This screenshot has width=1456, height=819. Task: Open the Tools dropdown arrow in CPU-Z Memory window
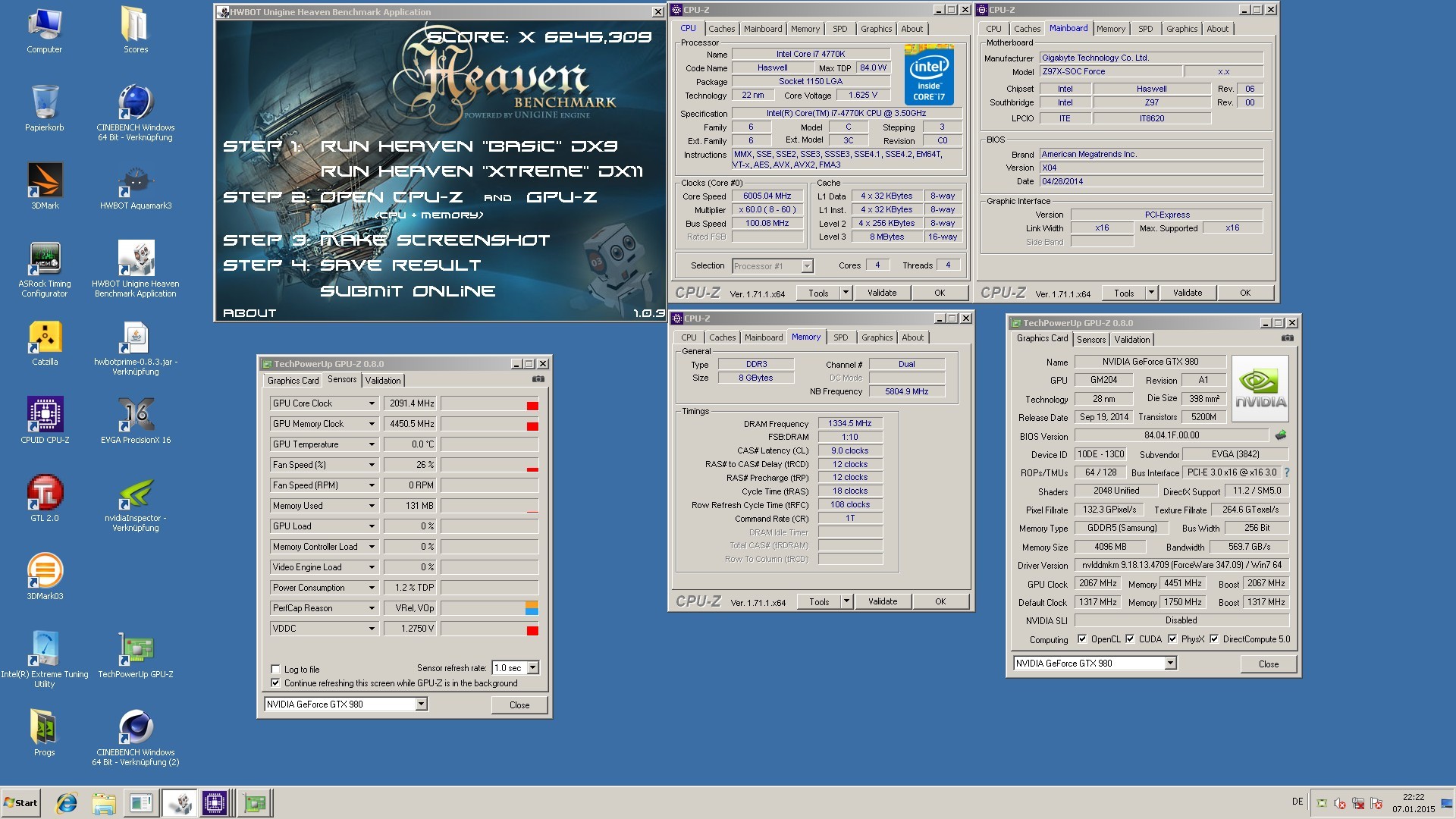846,601
